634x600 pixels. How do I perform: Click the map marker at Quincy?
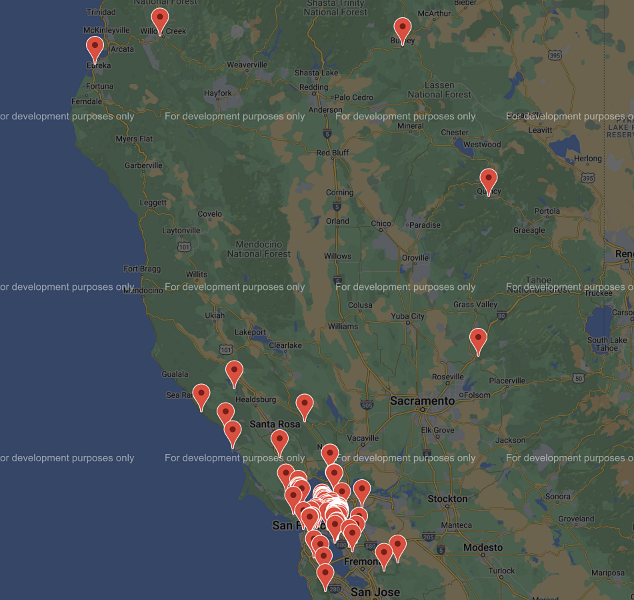click(488, 182)
